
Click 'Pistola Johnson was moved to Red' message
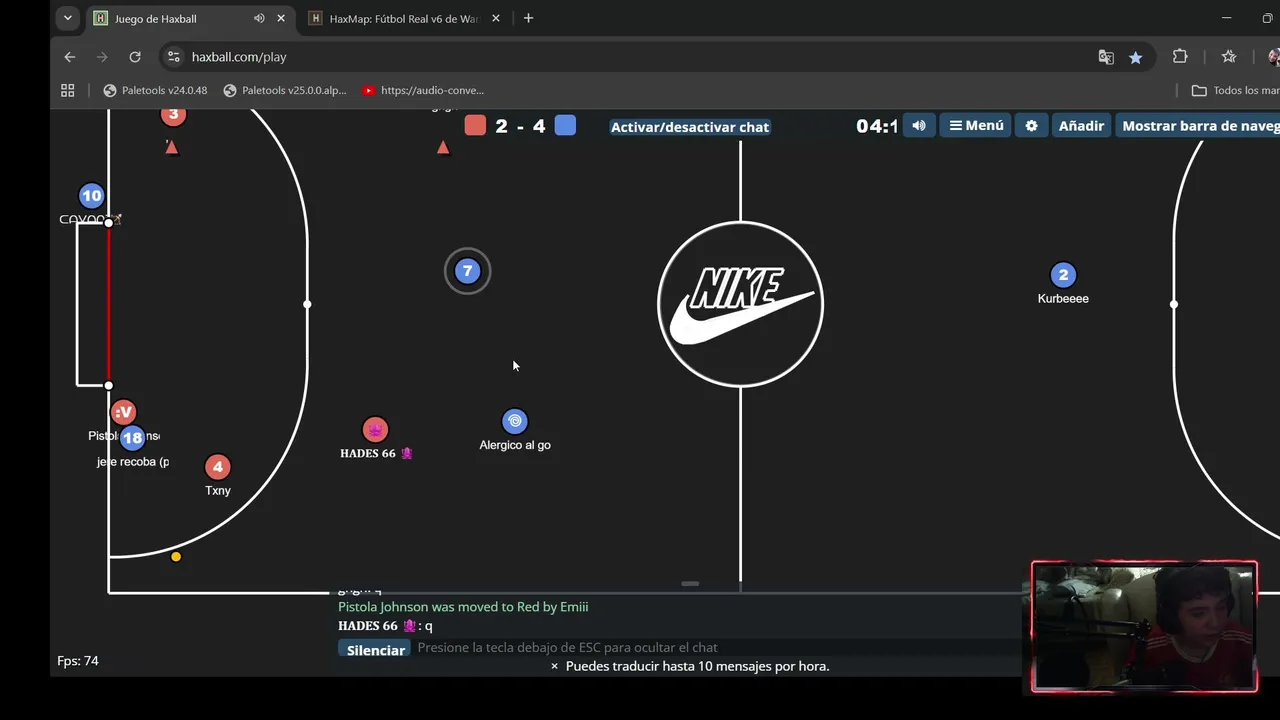point(463,607)
